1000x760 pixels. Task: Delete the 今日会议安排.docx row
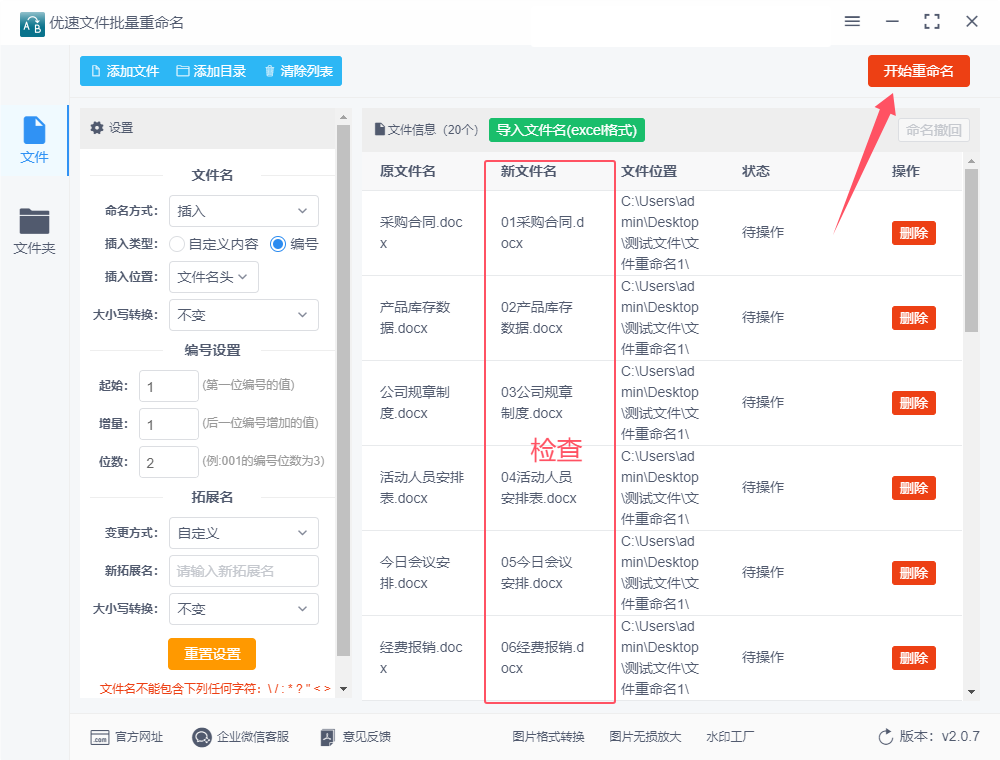pyautogui.click(x=913, y=573)
